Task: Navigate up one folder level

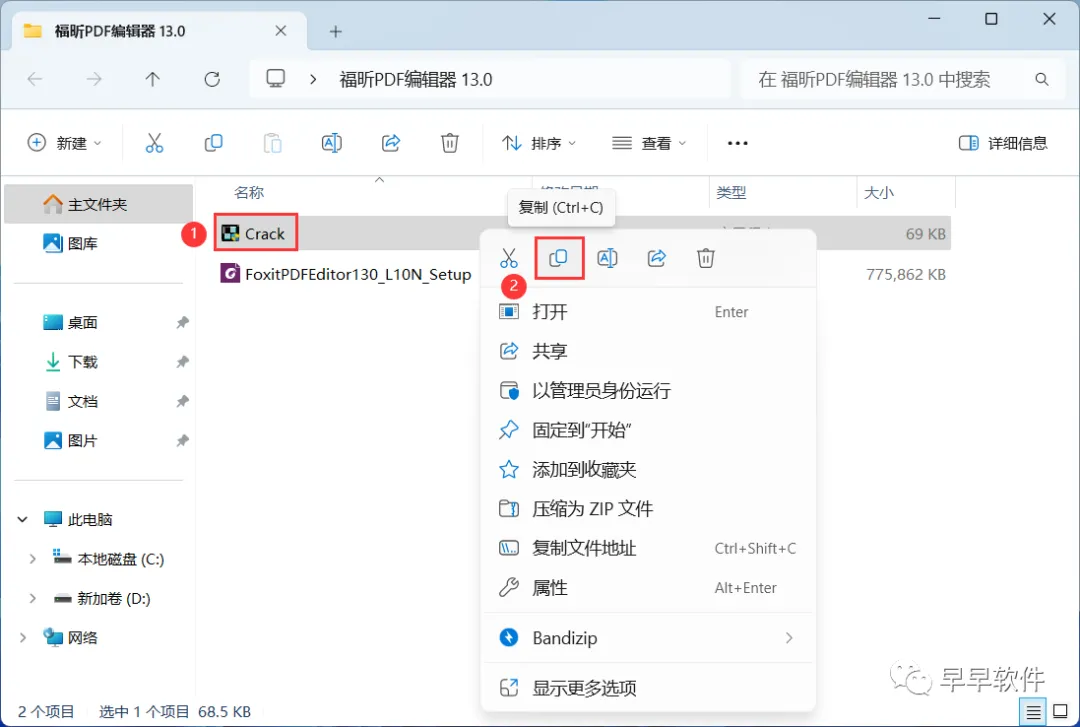Action: click(153, 79)
